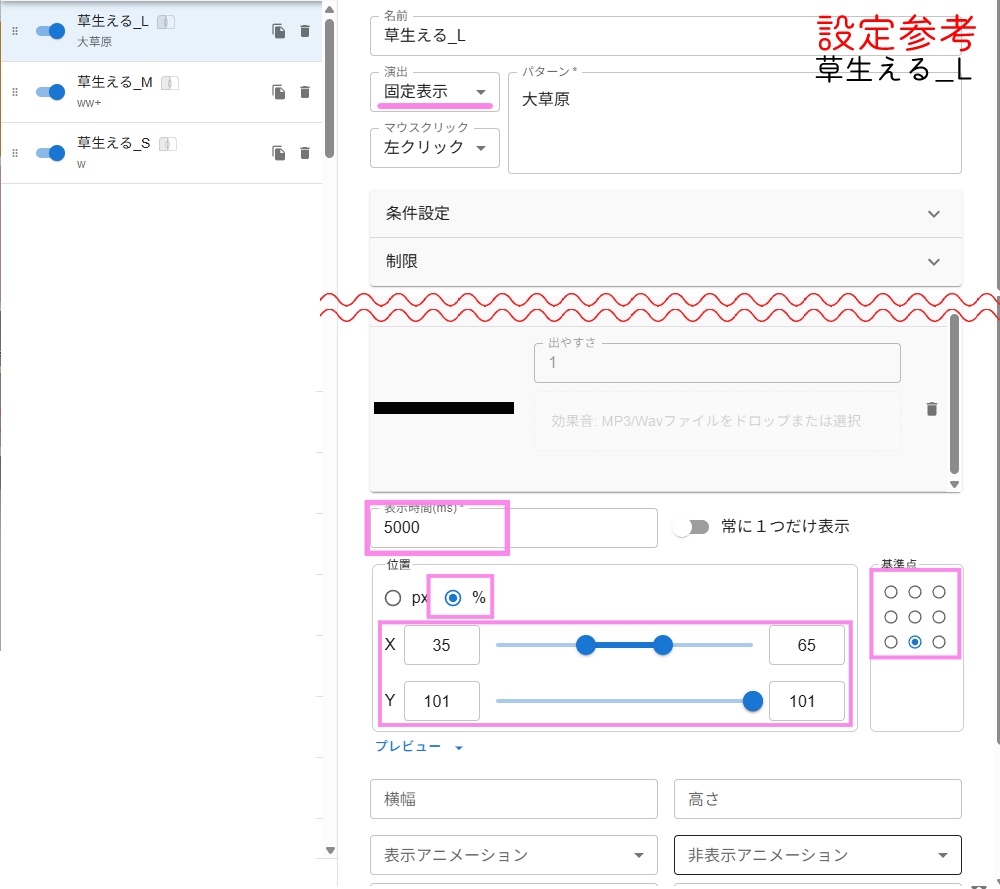Click the X minimum field showing 35
This screenshot has width=1000, height=889.
point(442,645)
